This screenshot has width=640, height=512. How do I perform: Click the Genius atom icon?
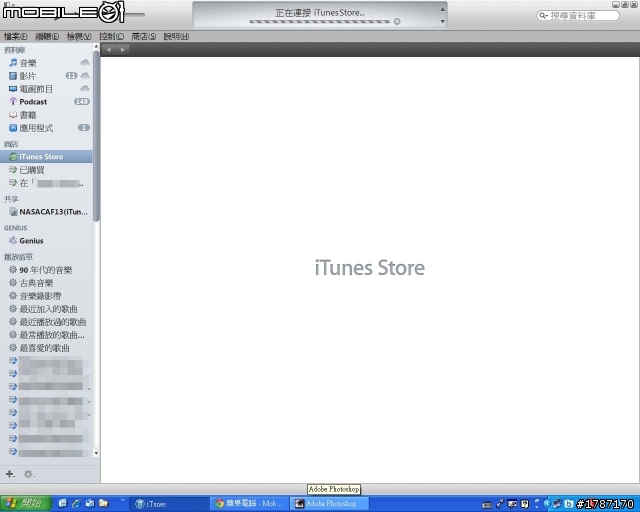13,240
